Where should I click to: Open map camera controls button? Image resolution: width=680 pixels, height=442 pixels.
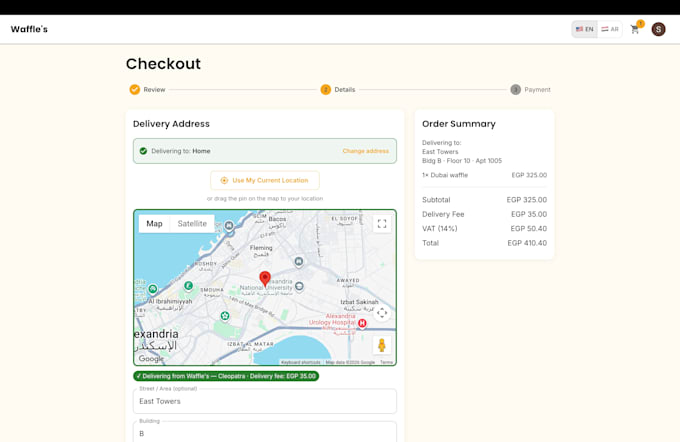coord(382,313)
